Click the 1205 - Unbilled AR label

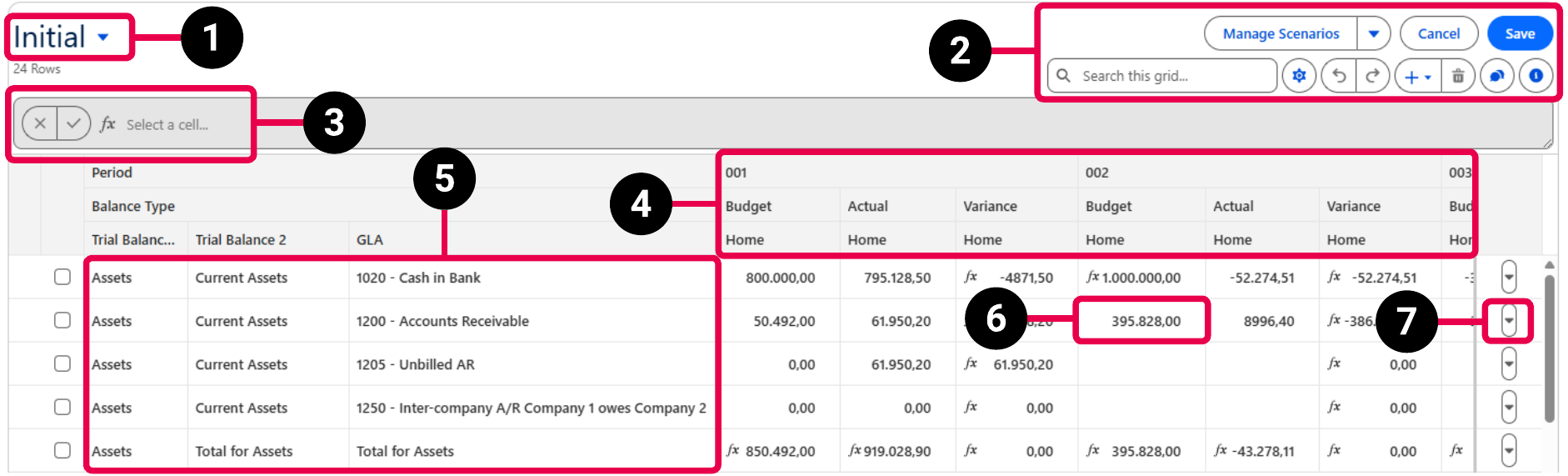pyautogui.click(x=416, y=364)
